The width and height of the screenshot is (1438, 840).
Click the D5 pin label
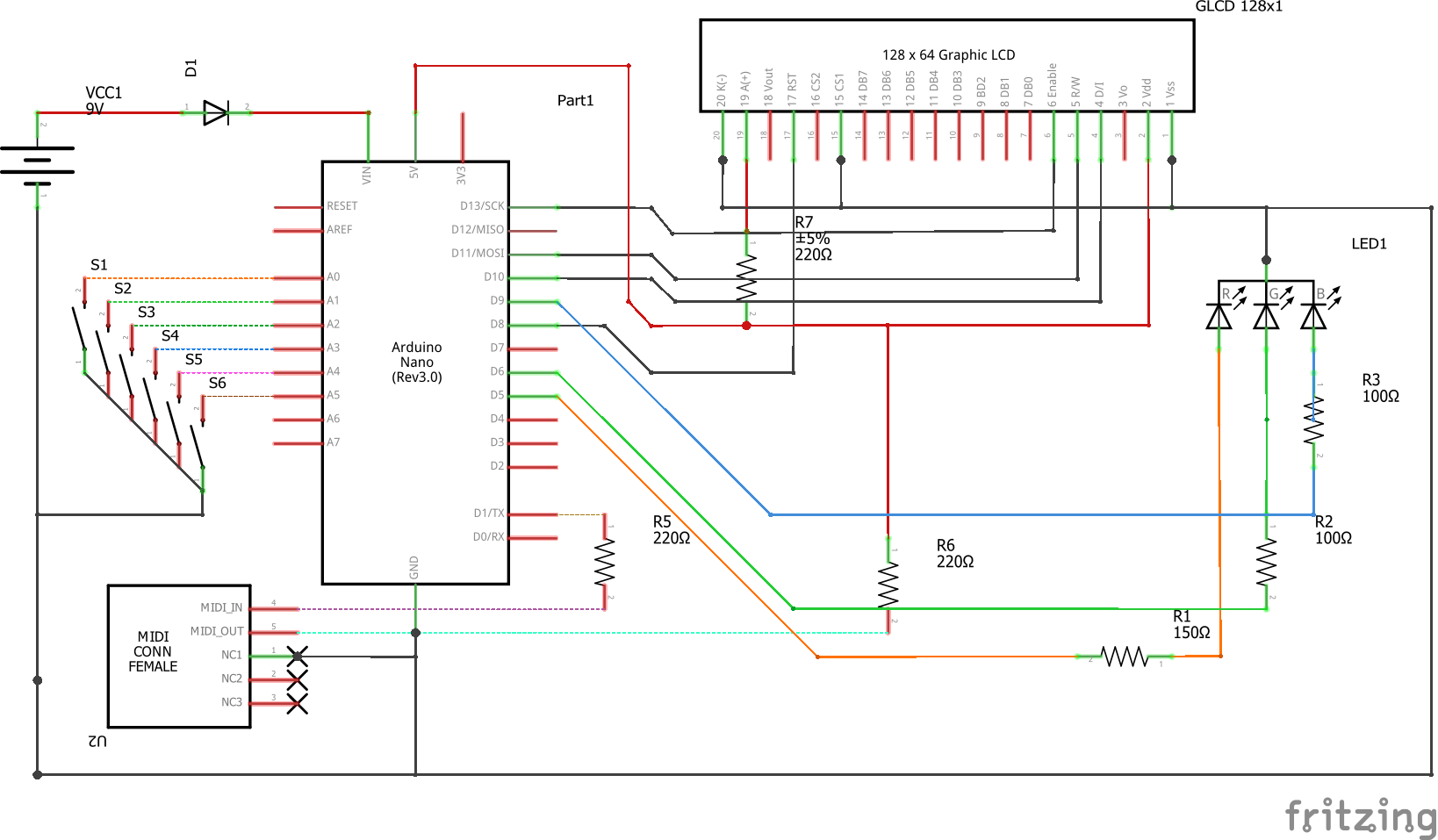coord(498,396)
